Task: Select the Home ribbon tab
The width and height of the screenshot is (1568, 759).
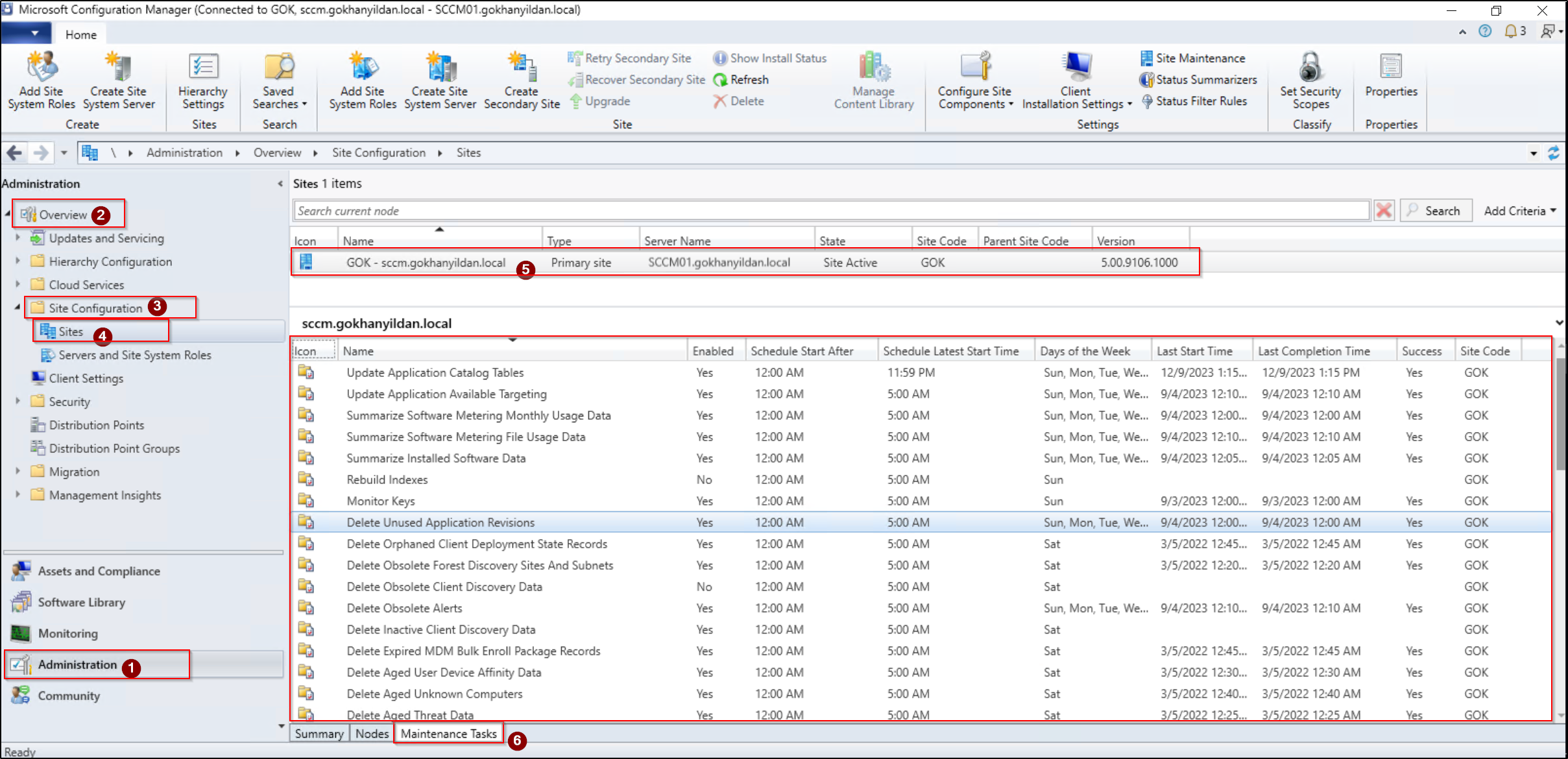Action: click(x=80, y=34)
